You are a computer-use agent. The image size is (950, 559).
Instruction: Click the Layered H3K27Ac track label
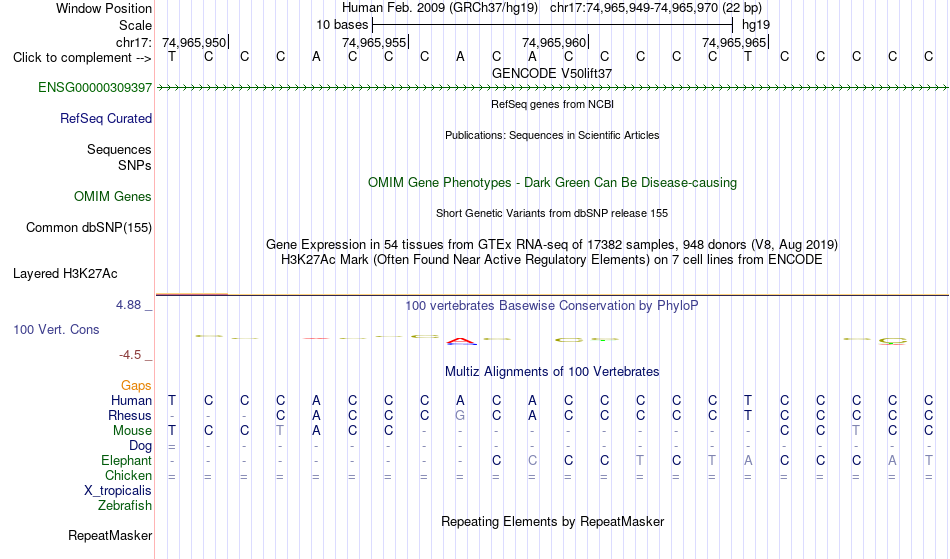tap(65, 274)
